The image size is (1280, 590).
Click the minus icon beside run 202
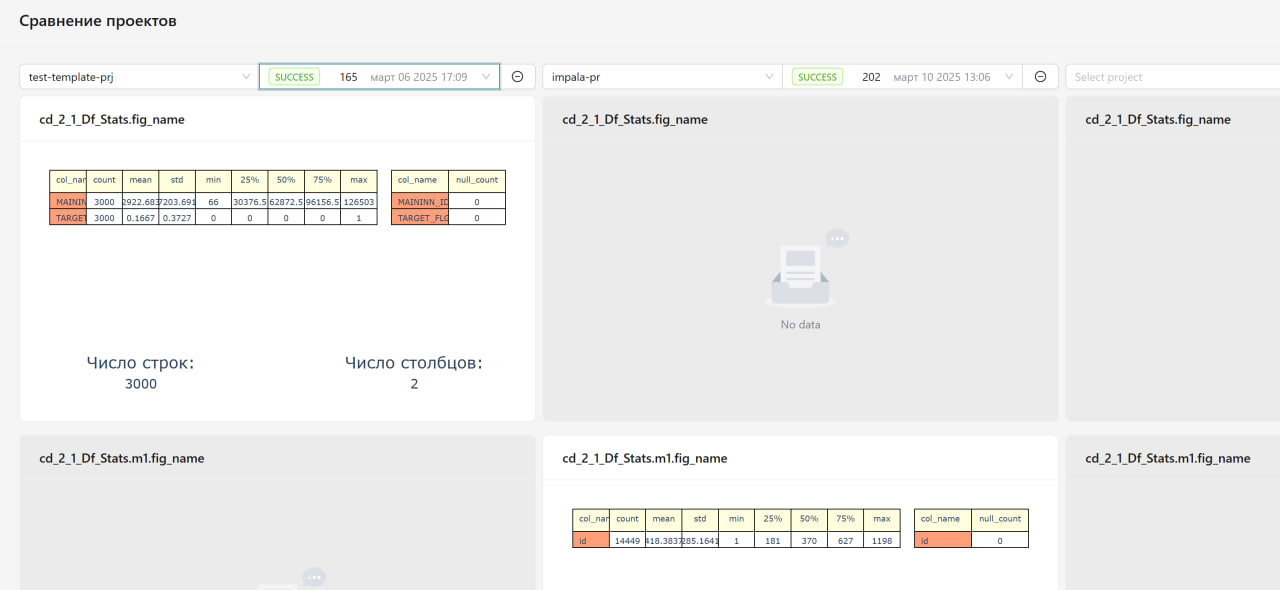click(x=1041, y=77)
